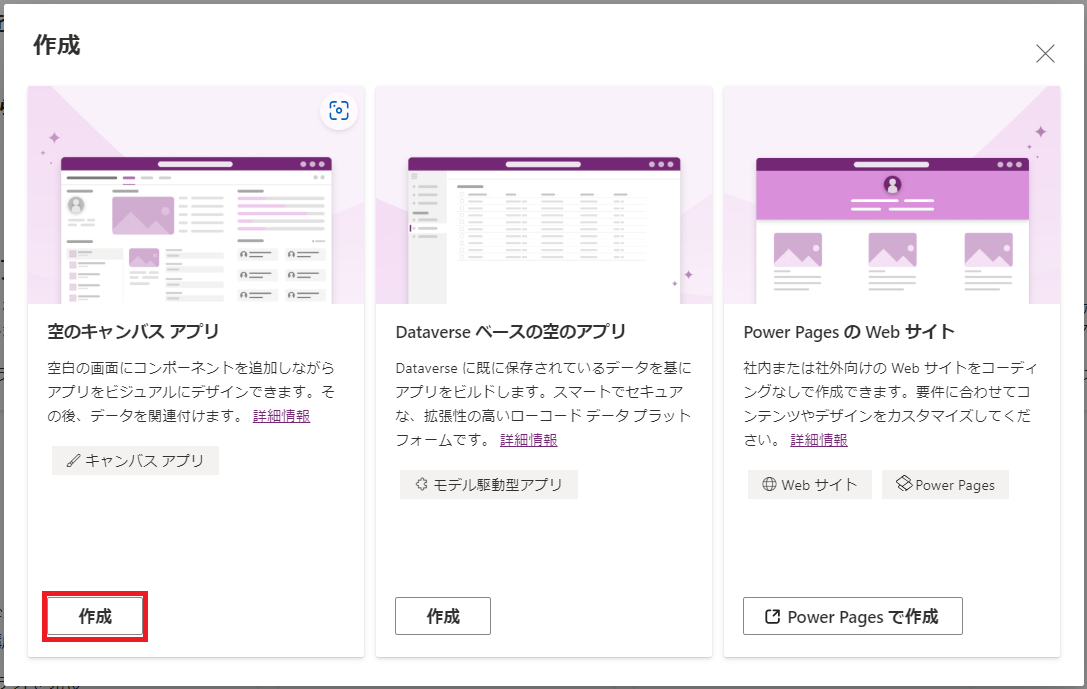Viewport: 1087px width, 689px height.
Task: Open 詳細情報 link in canvas app description
Action: pyautogui.click(x=281, y=416)
